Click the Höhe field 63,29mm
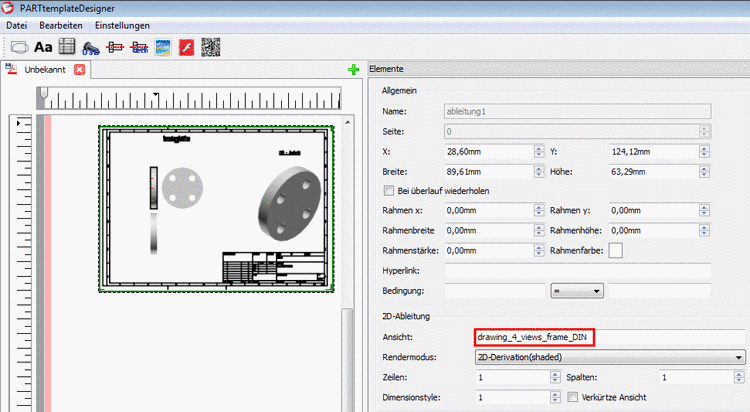 [x=654, y=172]
